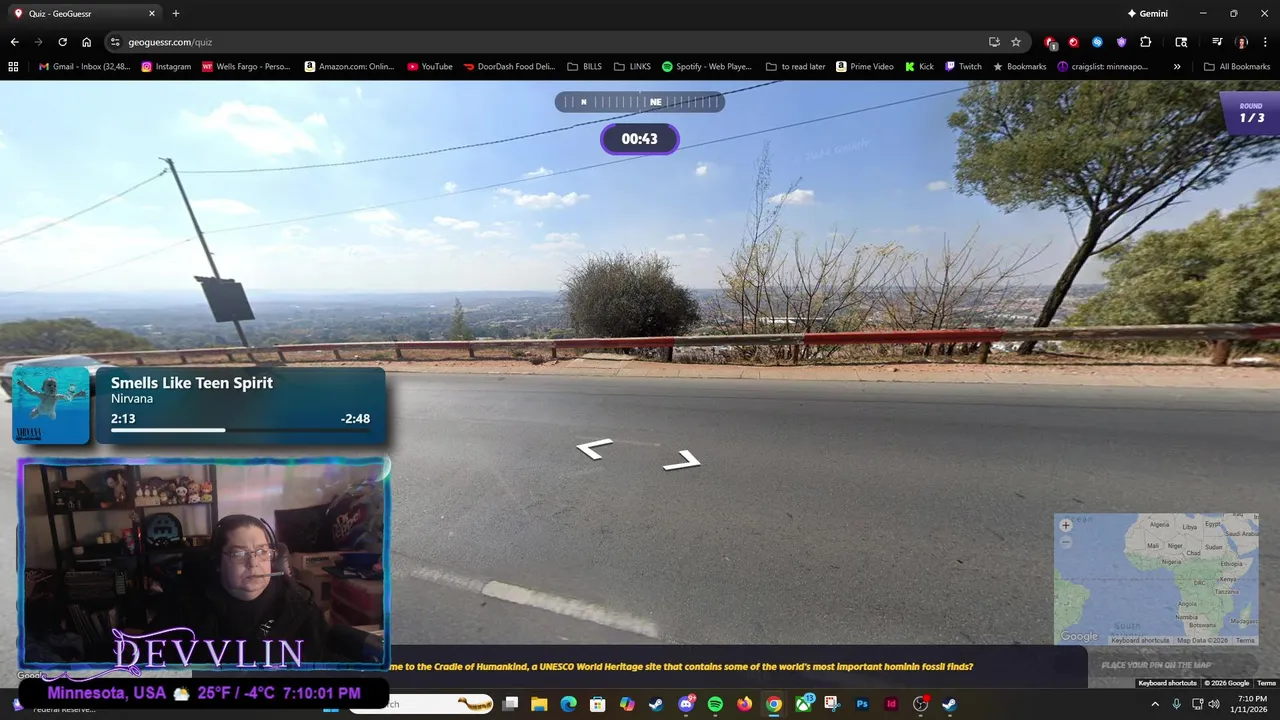Open the starred Bookmarks shortcut
Screen dimensions: 1280x720
point(1019,67)
